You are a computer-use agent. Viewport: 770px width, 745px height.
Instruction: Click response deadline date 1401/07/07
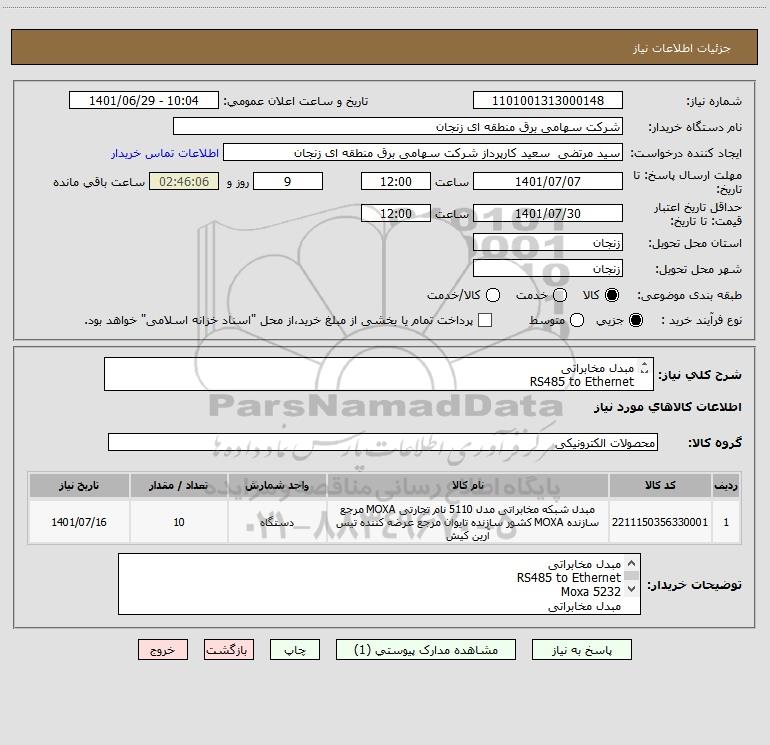click(548, 181)
